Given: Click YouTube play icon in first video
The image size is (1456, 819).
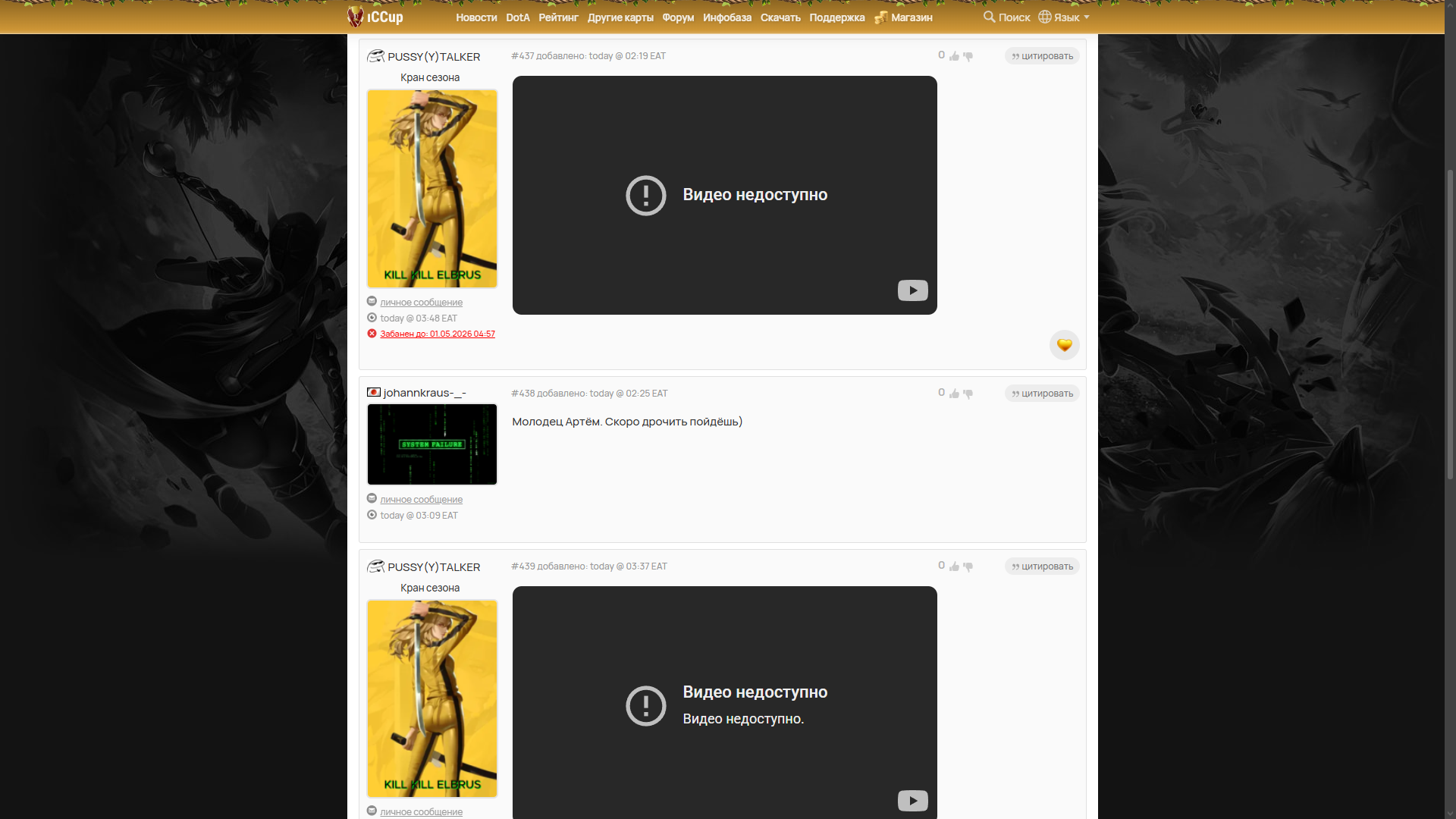Looking at the screenshot, I should [x=912, y=290].
